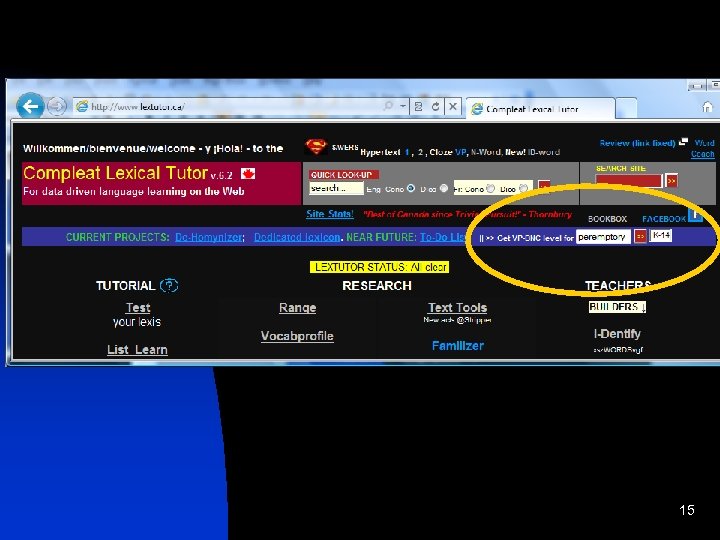
Task: Expand the BUILDERS dropdown under Teachers
Action: pyautogui.click(x=618, y=307)
